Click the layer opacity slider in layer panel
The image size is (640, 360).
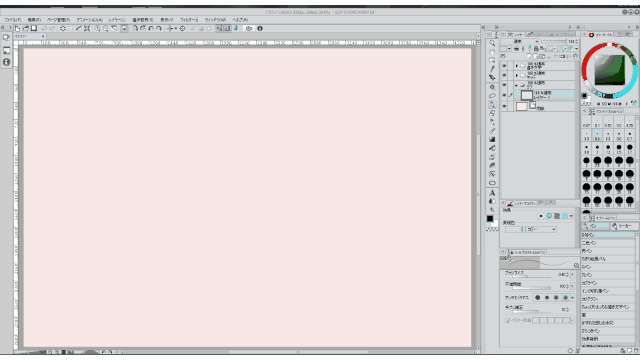click(553, 42)
